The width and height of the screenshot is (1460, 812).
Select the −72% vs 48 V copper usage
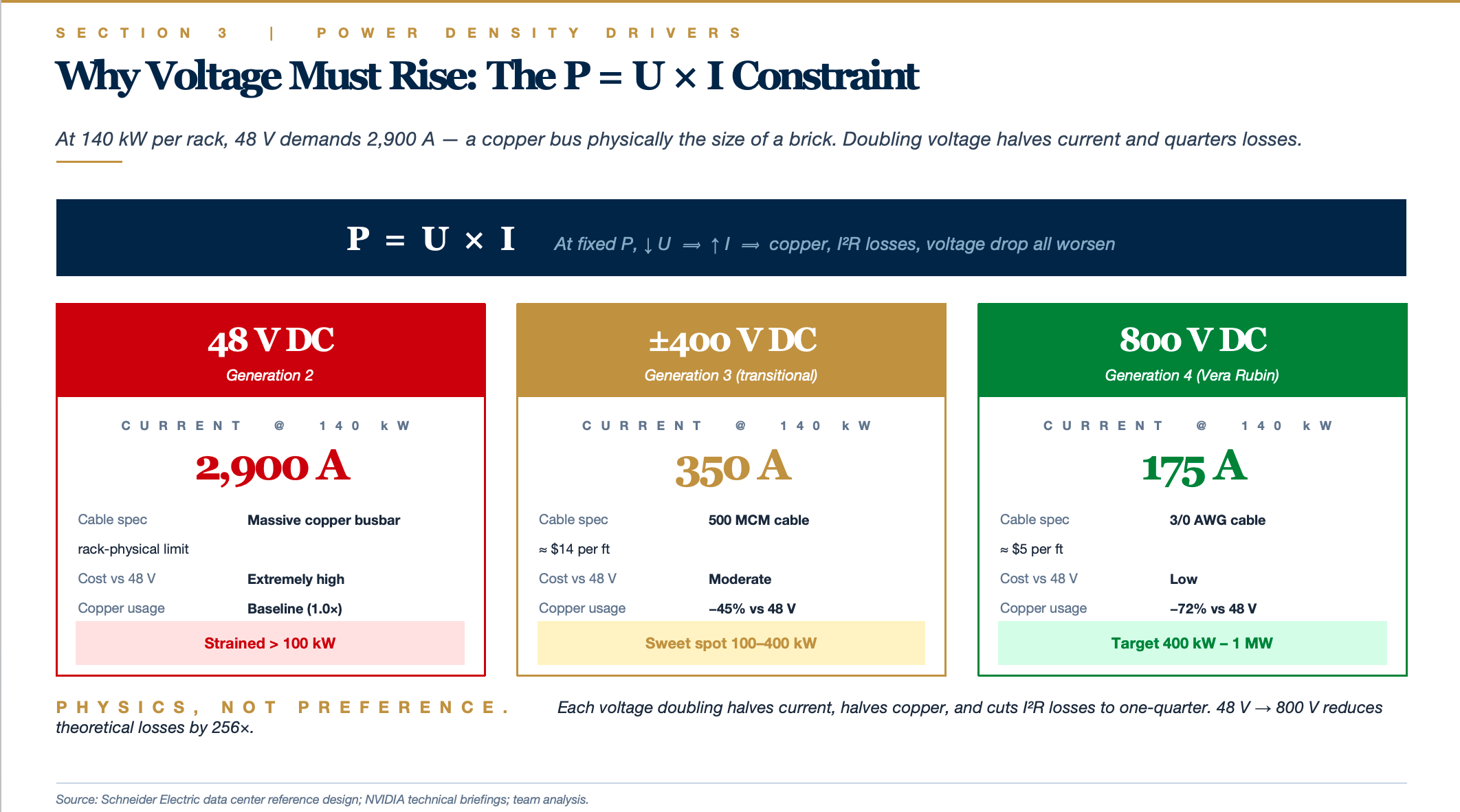[x=1213, y=609]
